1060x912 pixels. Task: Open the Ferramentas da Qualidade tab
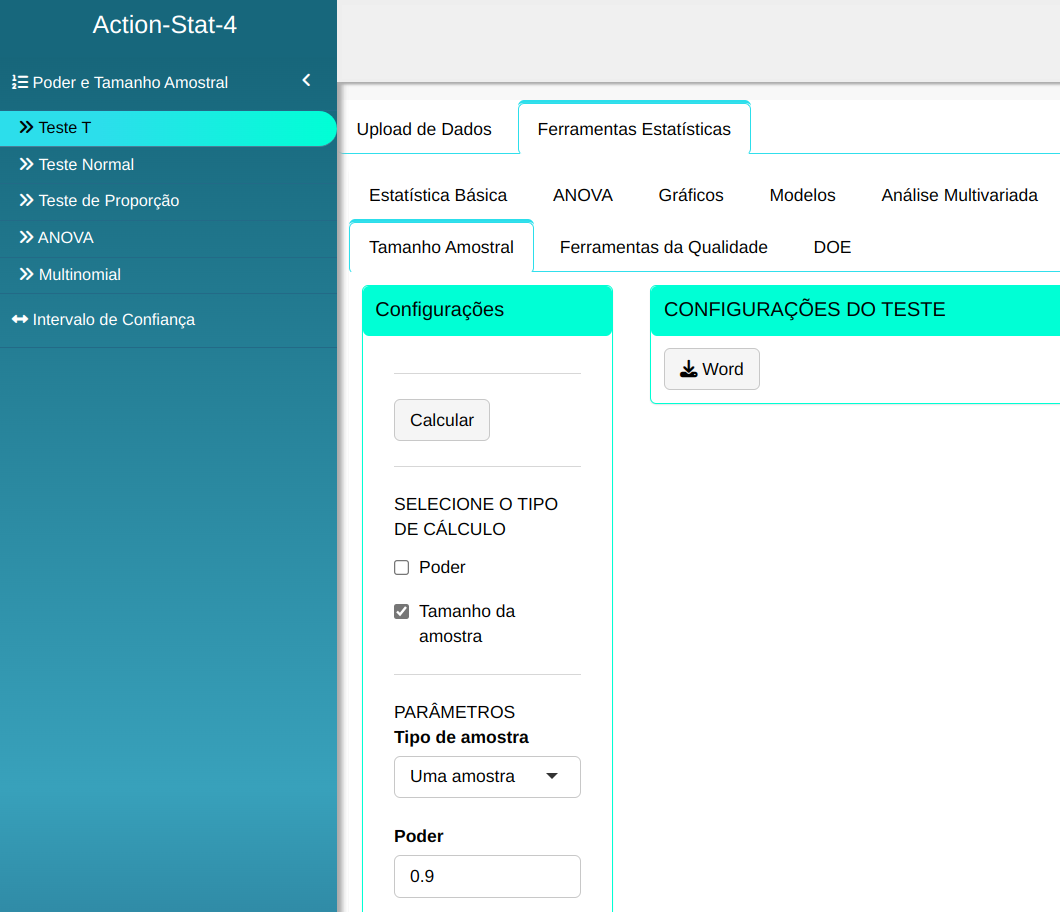(663, 247)
